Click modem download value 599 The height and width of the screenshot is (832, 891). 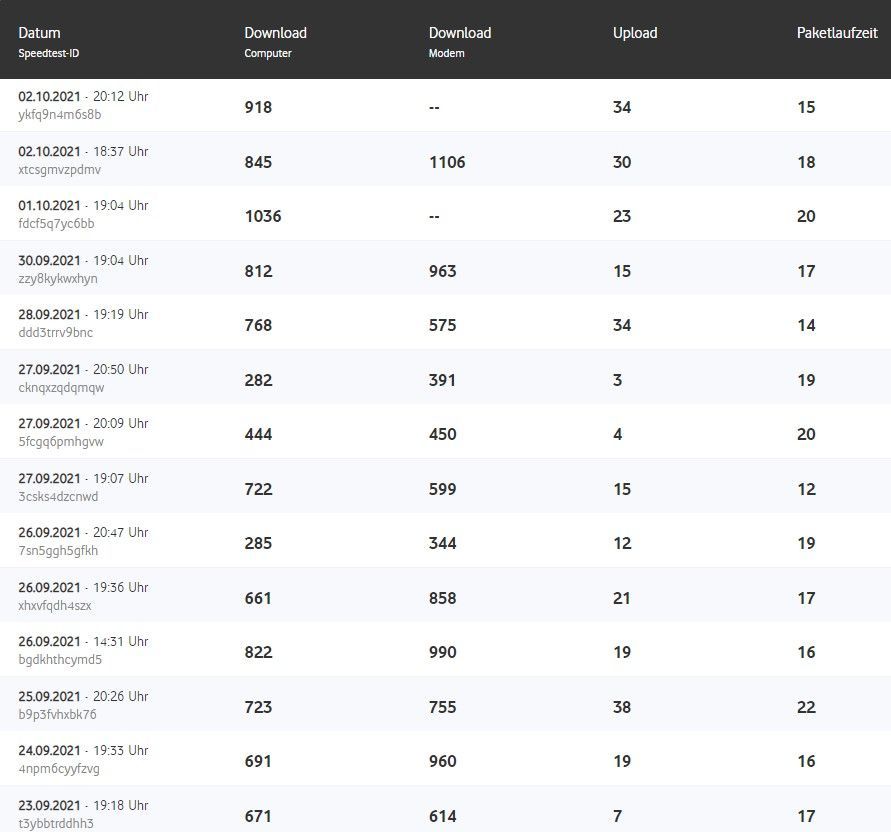click(443, 489)
